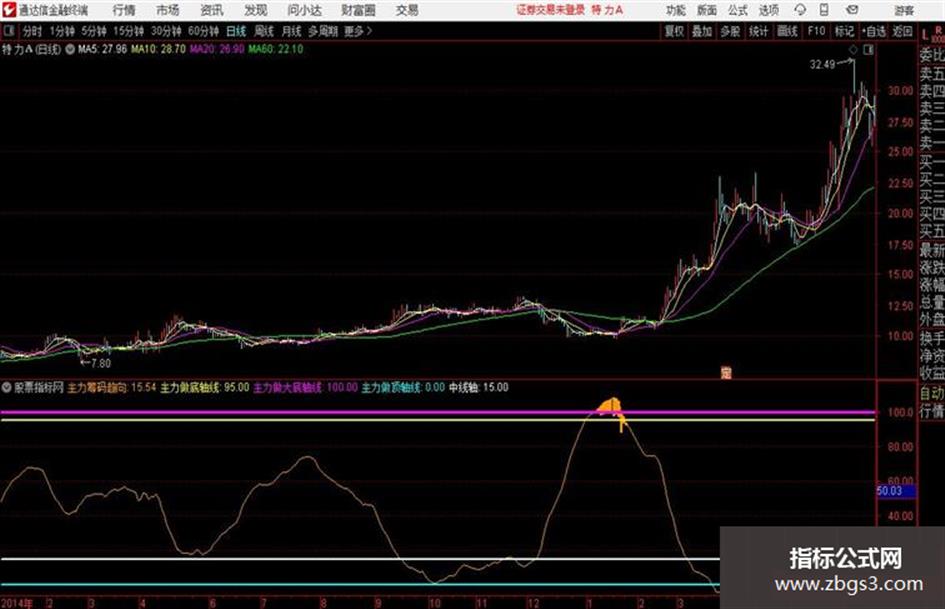Click the 统计 statistics button
Image resolution: width=945 pixels, height=609 pixels.
(x=758, y=31)
